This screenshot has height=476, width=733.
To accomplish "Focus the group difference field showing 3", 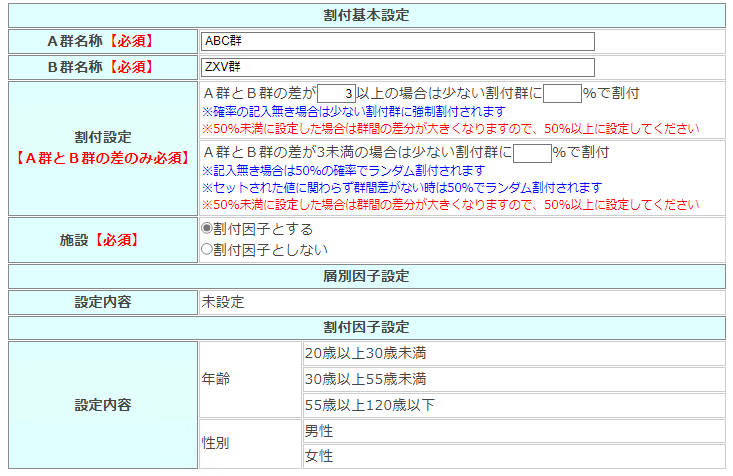I will [337, 94].
